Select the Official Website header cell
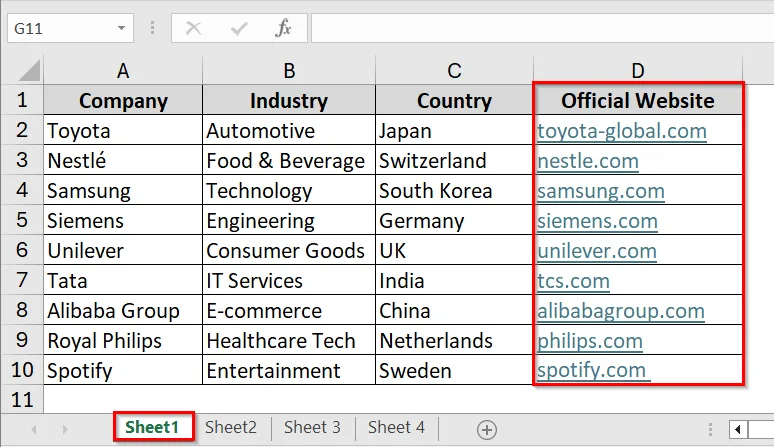 click(638, 100)
